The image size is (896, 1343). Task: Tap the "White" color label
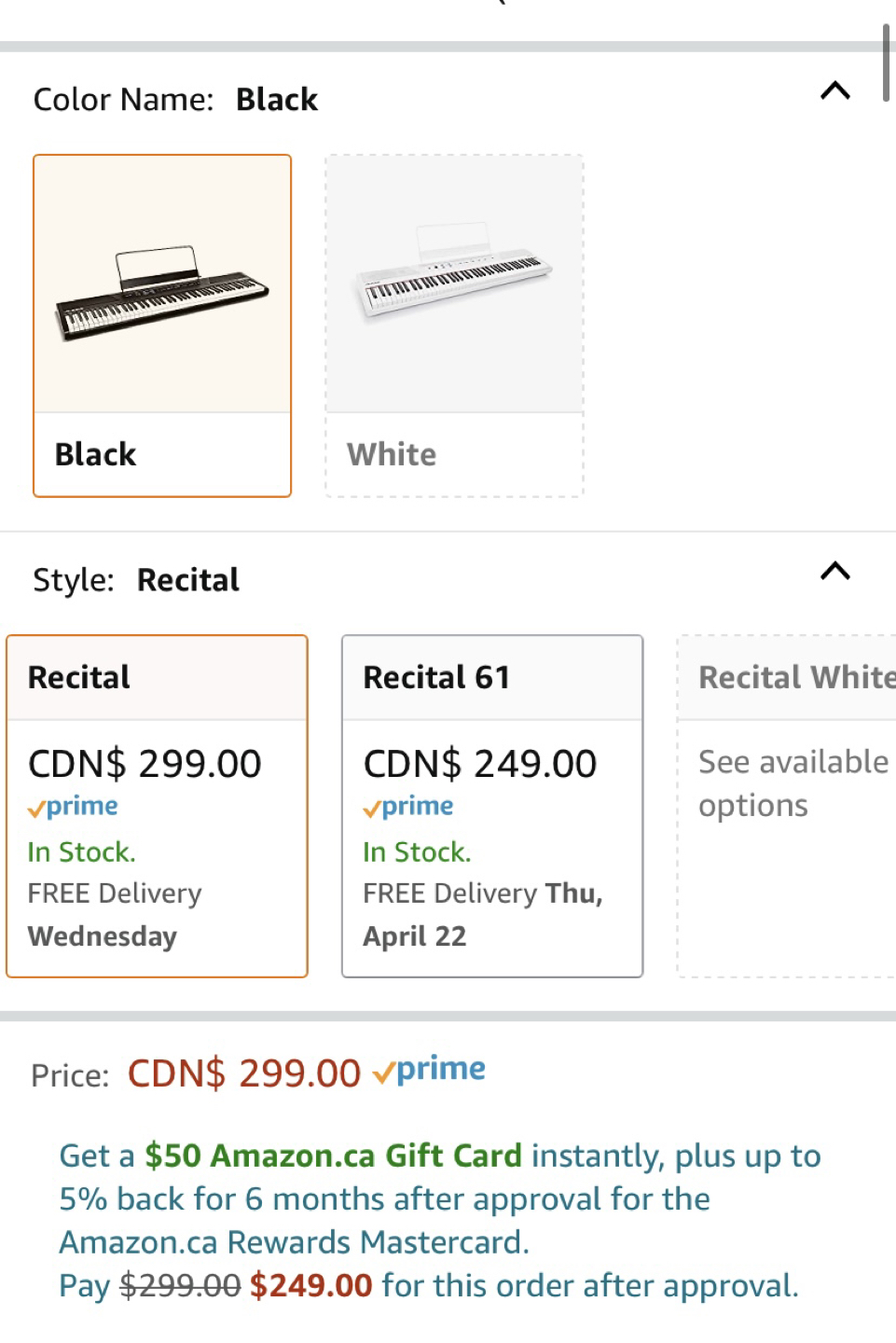[392, 455]
